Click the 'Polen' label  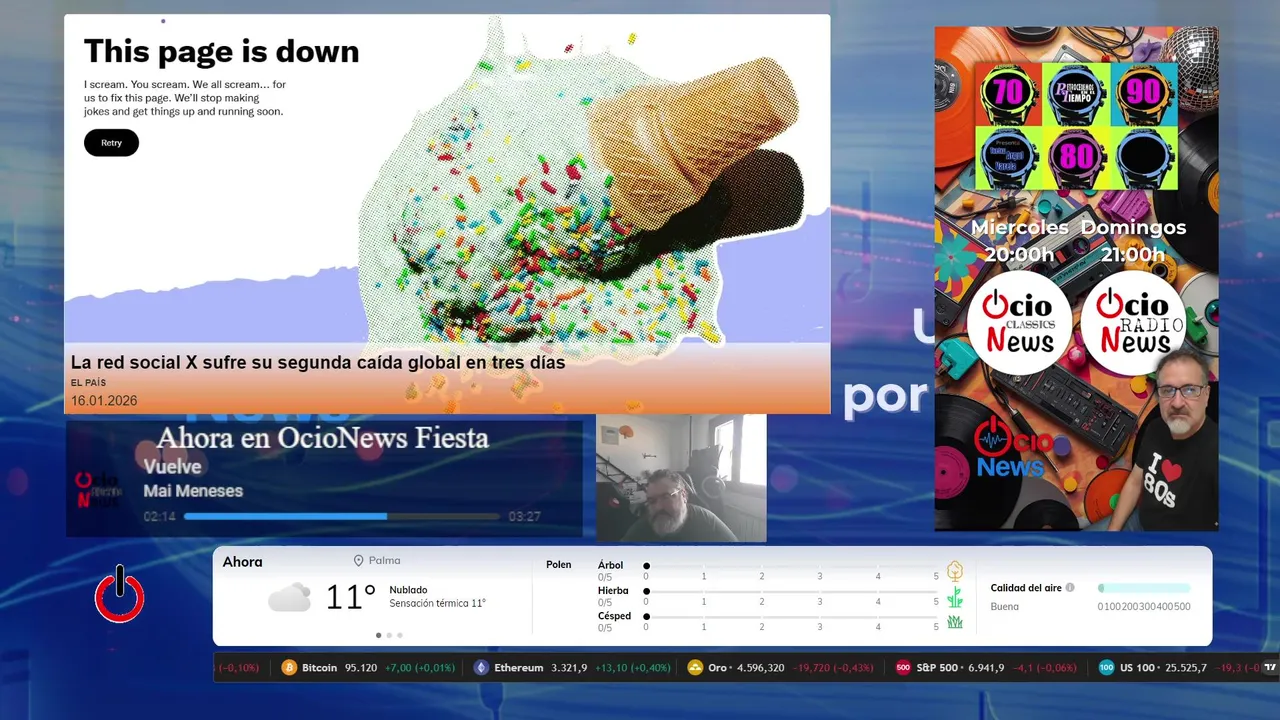[x=559, y=565]
